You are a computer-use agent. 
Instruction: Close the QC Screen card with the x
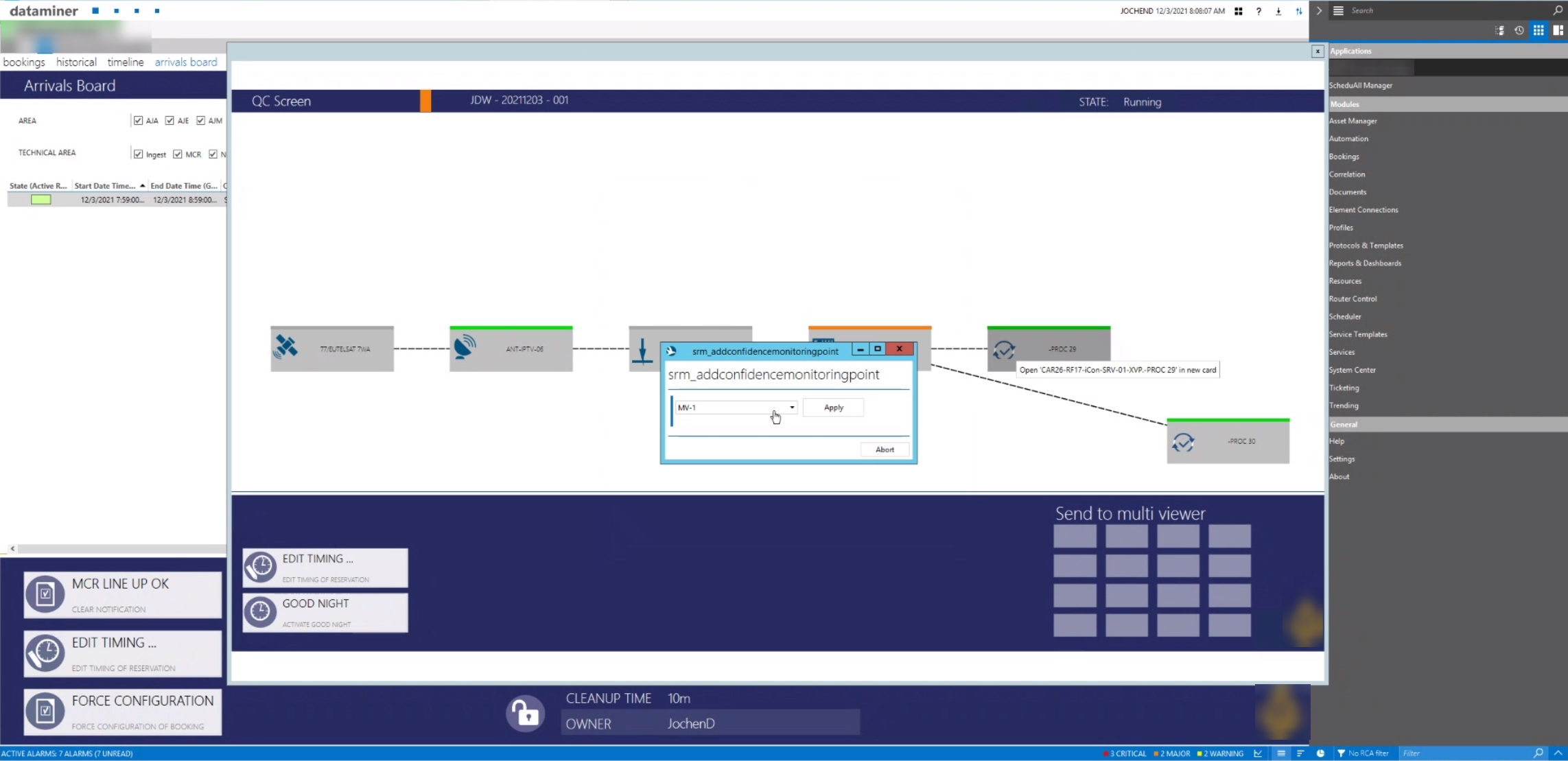[x=1317, y=51]
